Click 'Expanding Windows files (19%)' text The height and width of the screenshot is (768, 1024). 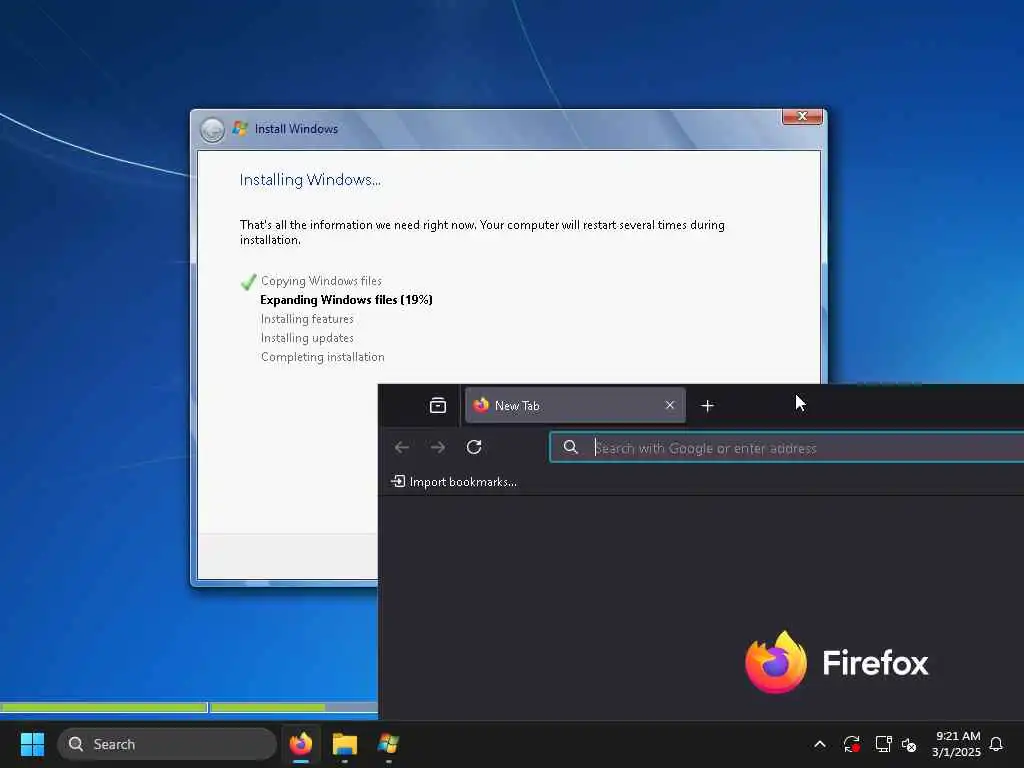pos(346,300)
